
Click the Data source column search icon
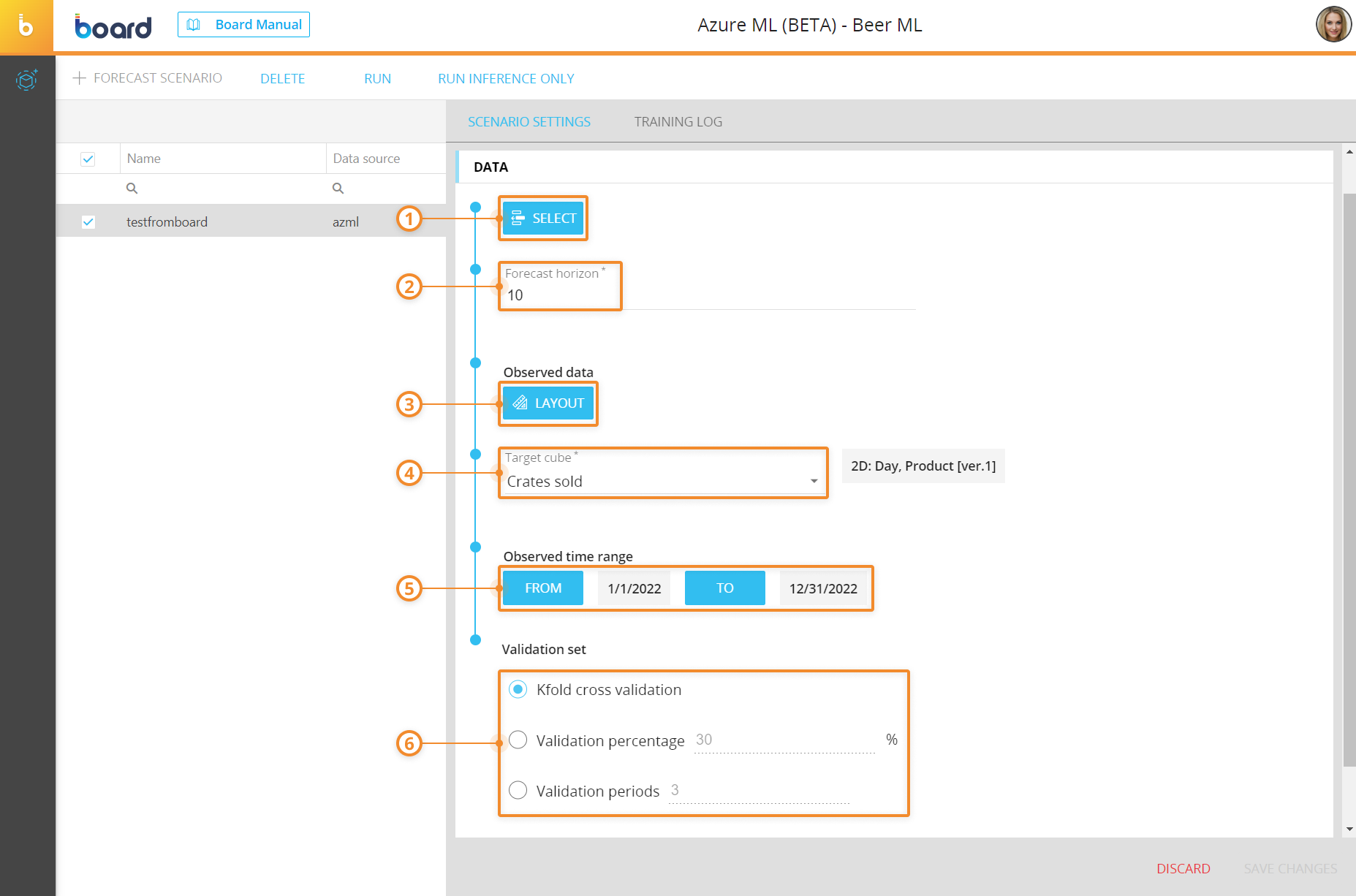click(x=338, y=189)
